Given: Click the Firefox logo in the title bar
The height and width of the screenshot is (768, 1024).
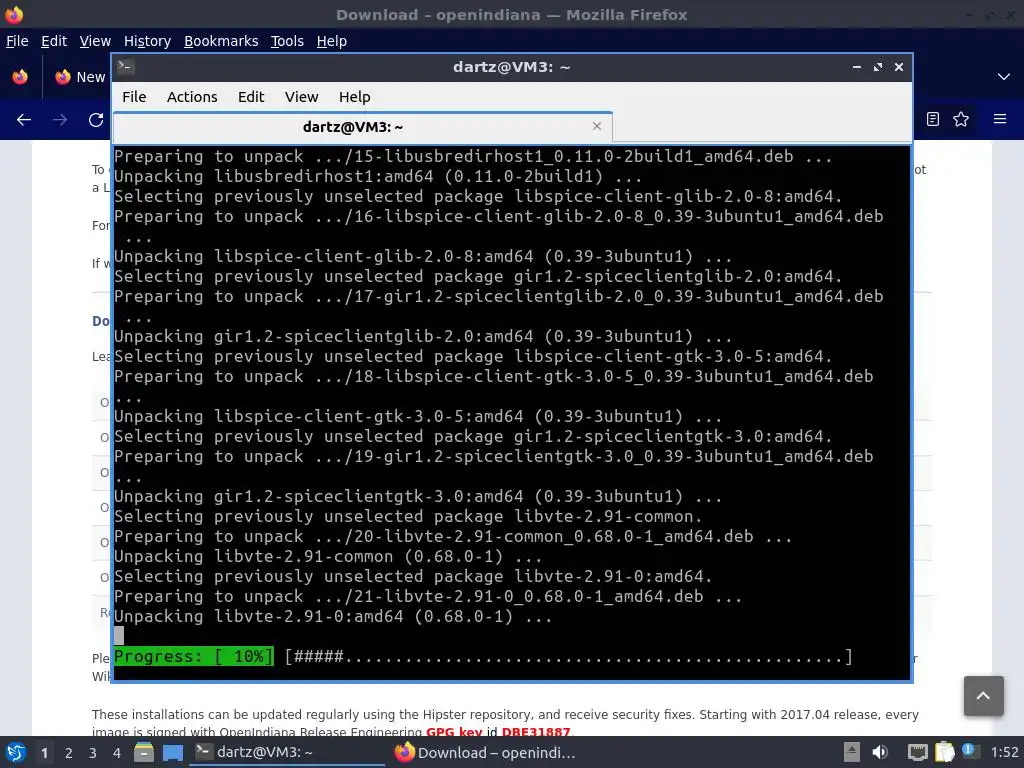Looking at the screenshot, I should [x=14, y=14].
